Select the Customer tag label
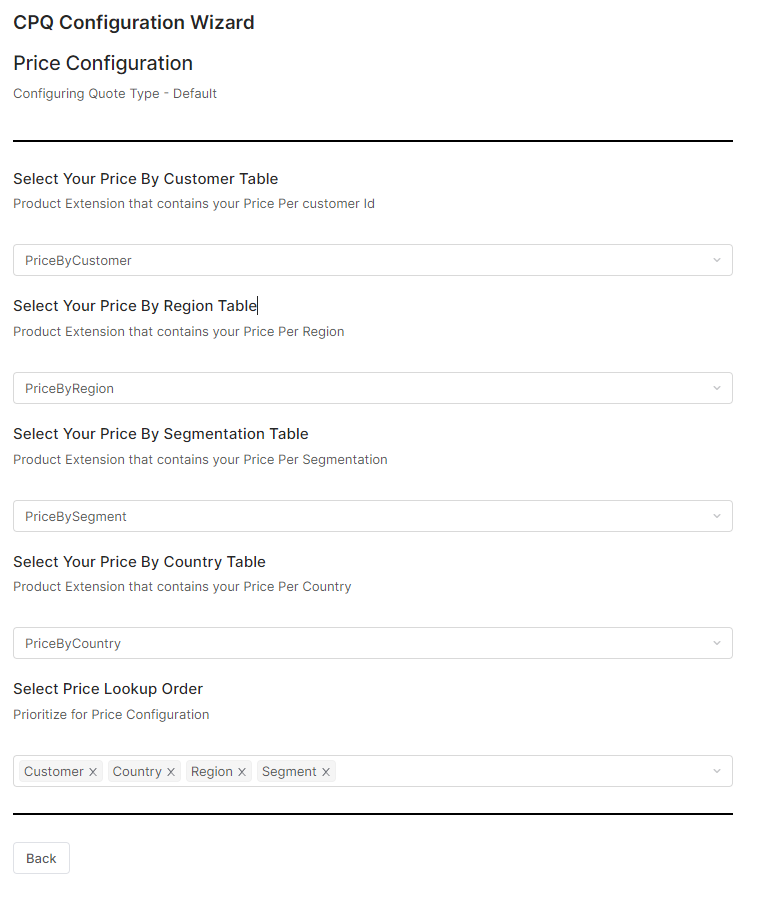The image size is (760, 902). point(54,772)
